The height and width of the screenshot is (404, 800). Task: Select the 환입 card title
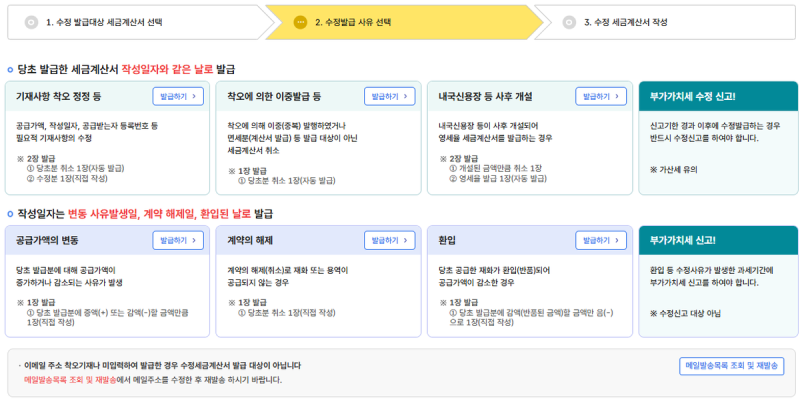coord(447,240)
